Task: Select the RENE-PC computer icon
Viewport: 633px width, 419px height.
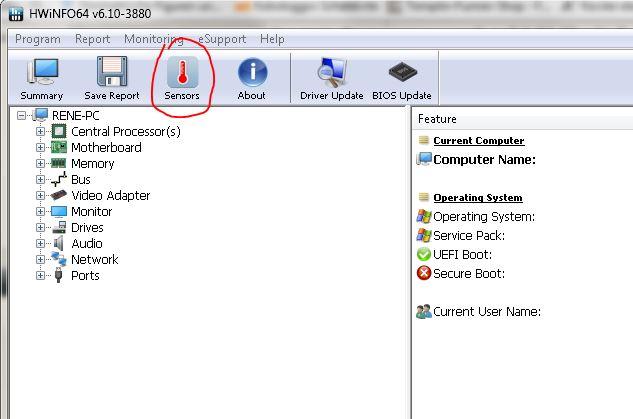Action: click(40, 115)
